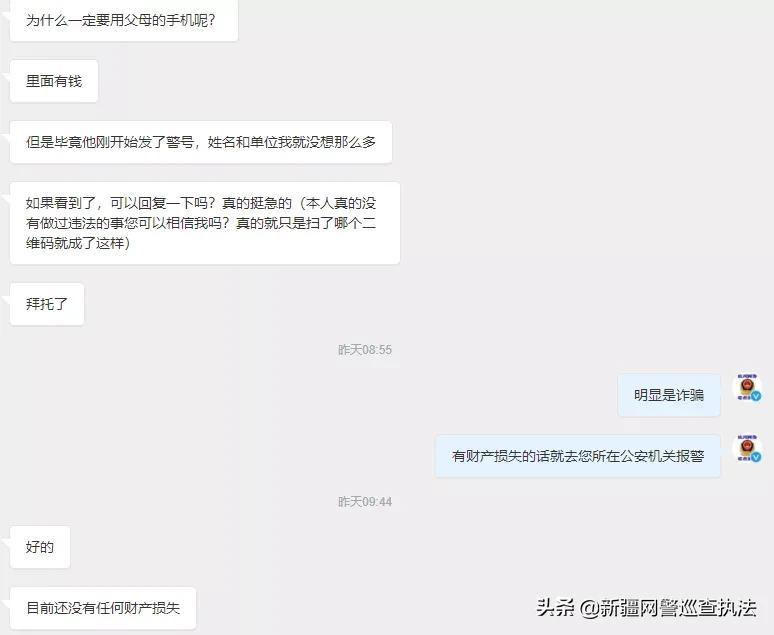Image resolution: width=774 pixels, height=635 pixels.
Task: Click the long message starting 如果看到了
Action: coord(205,223)
